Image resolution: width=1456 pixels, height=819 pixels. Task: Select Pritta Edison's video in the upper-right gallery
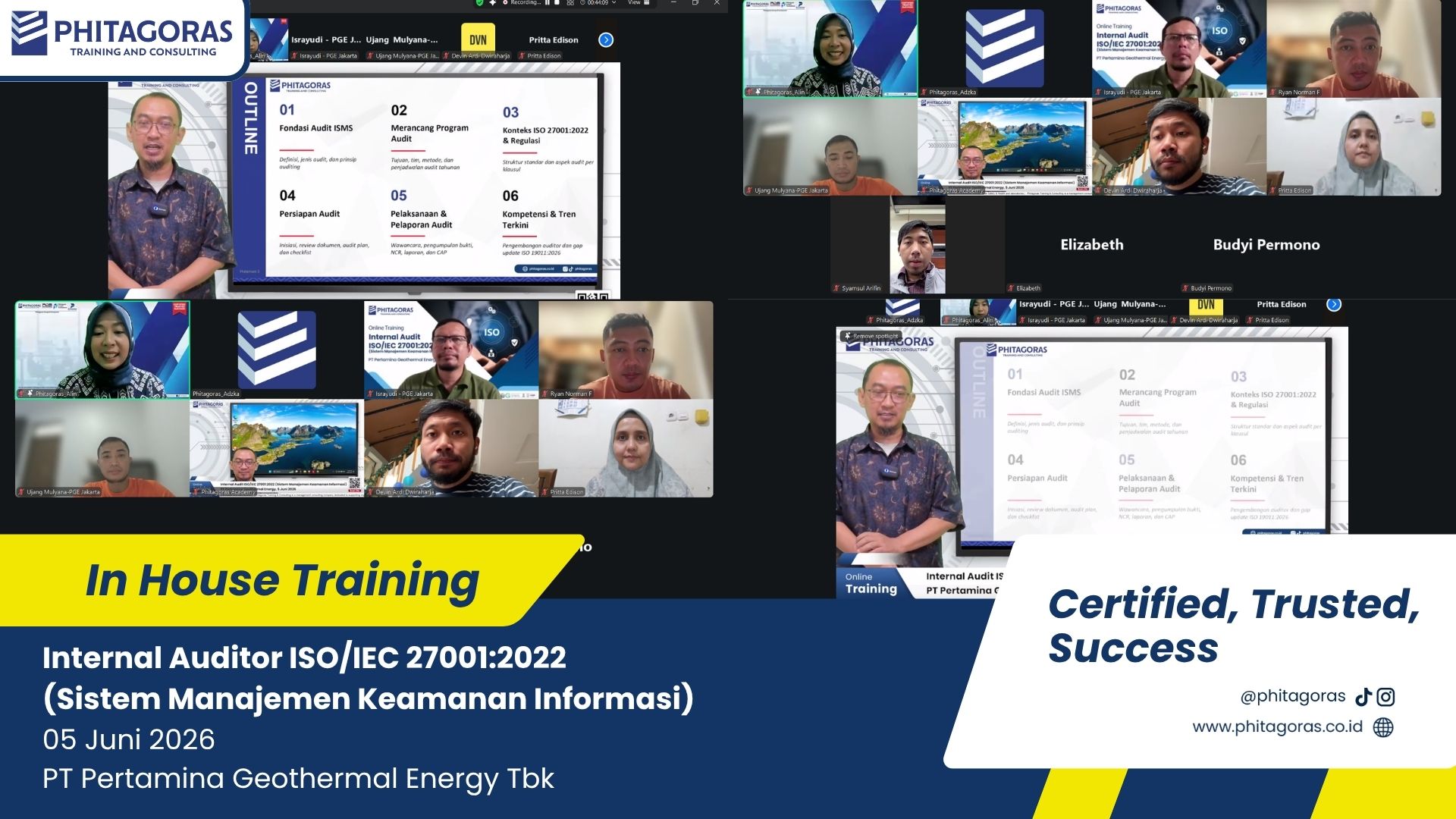tap(1354, 146)
